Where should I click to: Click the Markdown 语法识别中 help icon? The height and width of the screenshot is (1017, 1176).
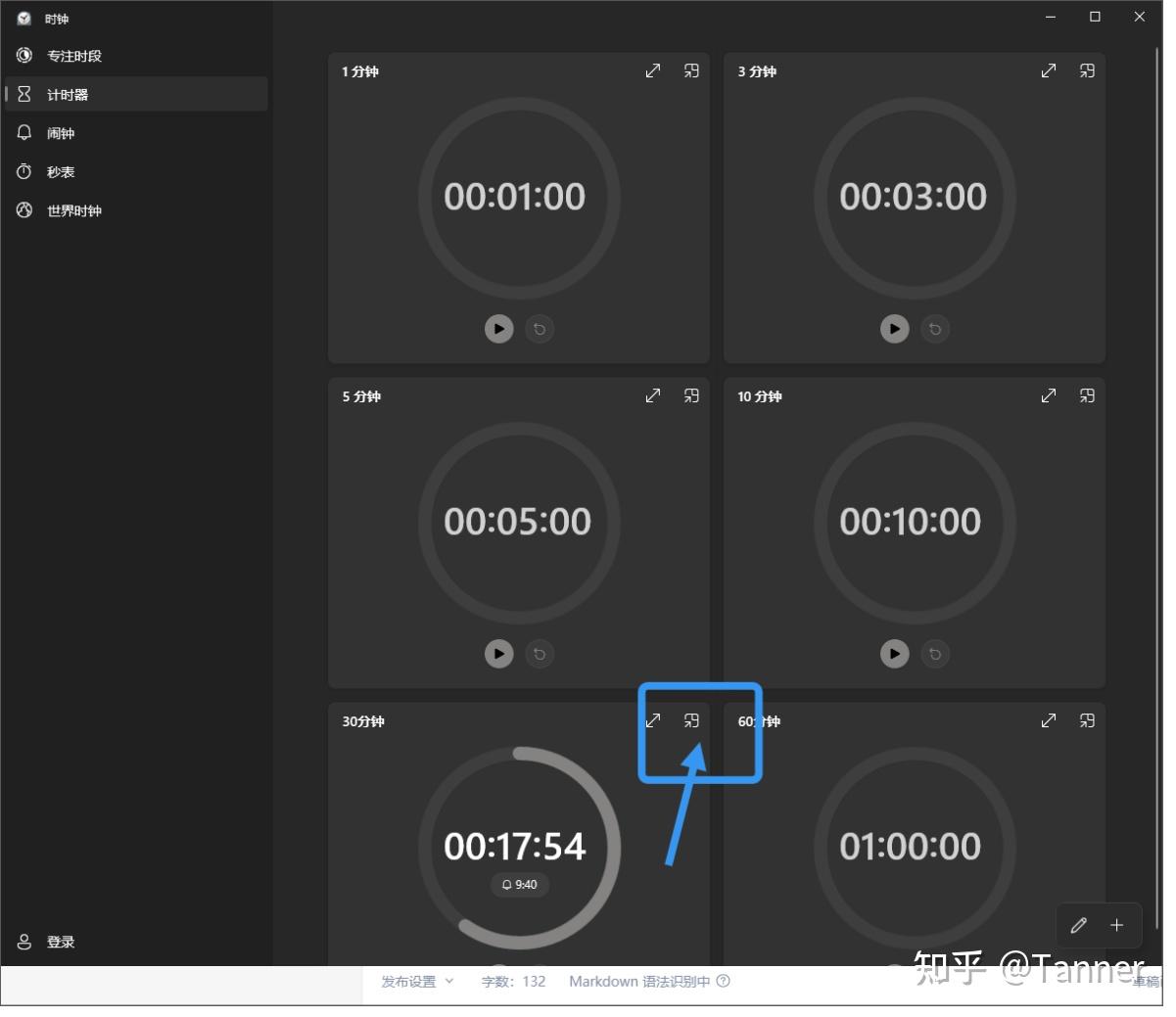point(724,981)
